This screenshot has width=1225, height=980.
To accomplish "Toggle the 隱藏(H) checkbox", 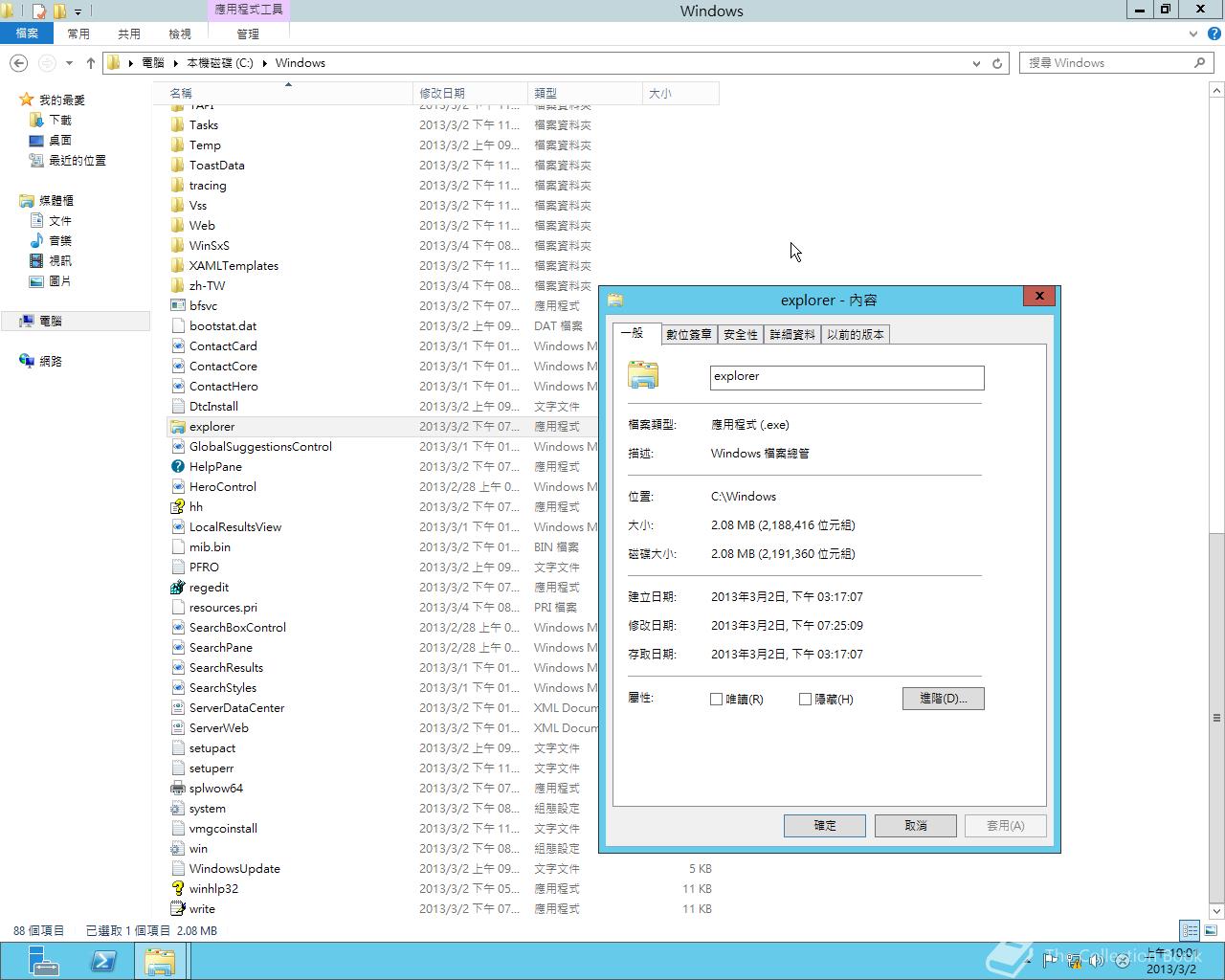I will click(x=805, y=699).
